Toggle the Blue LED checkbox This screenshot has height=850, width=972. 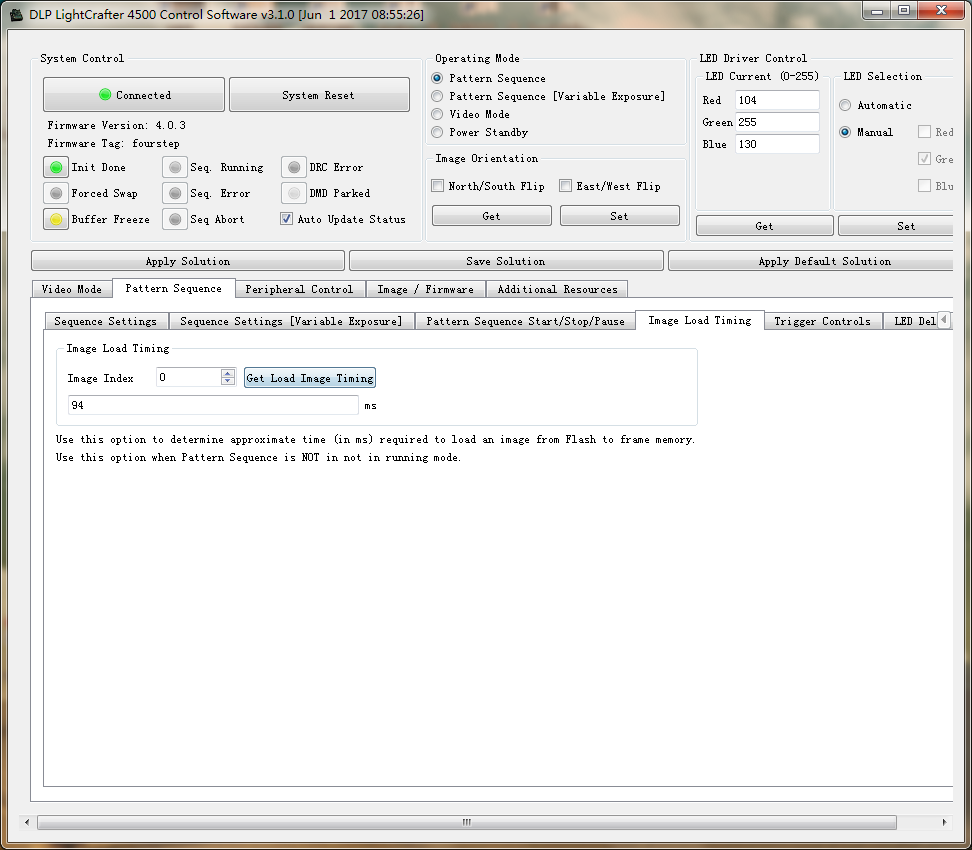(924, 185)
